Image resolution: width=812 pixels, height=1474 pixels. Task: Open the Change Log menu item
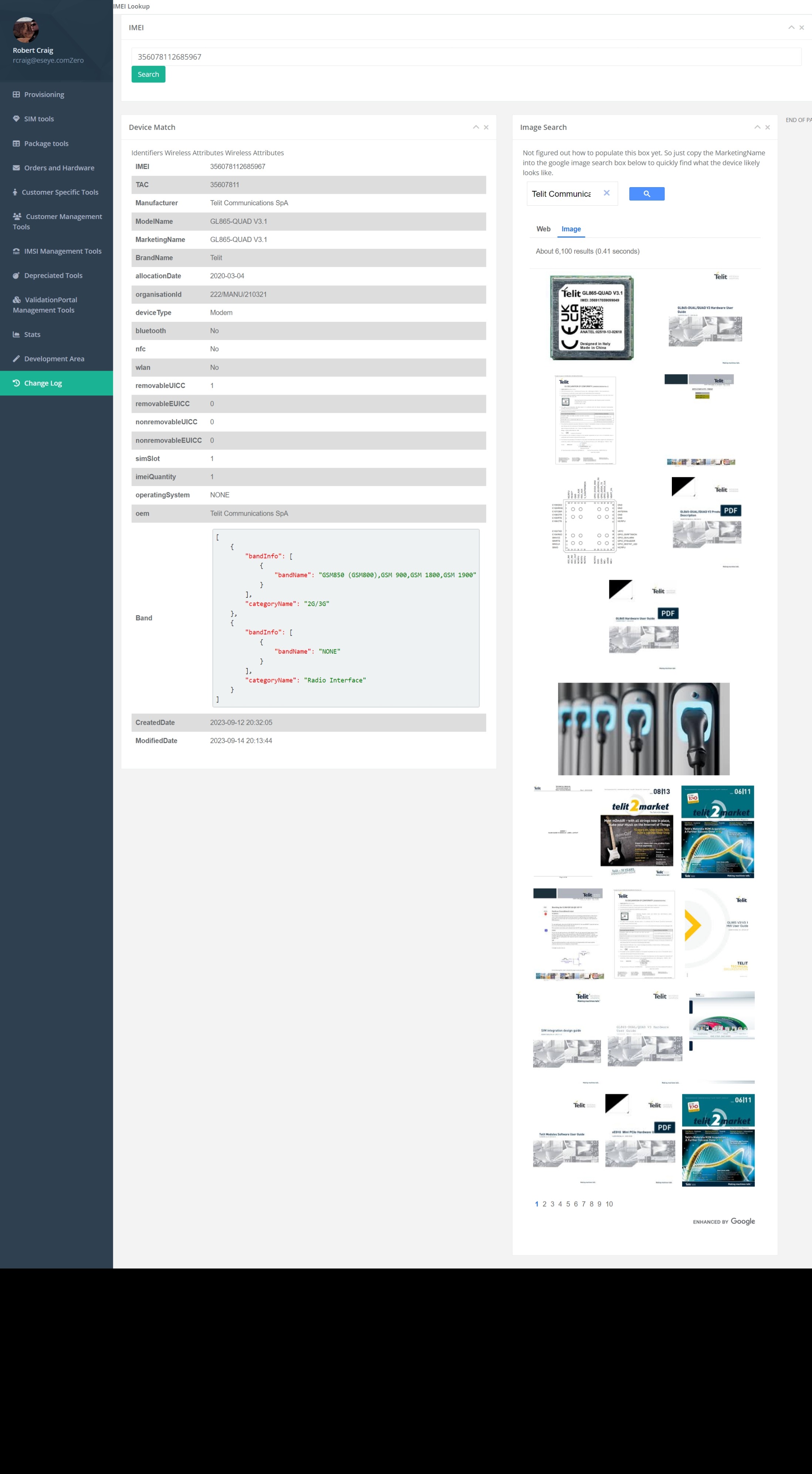[x=43, y=383]
